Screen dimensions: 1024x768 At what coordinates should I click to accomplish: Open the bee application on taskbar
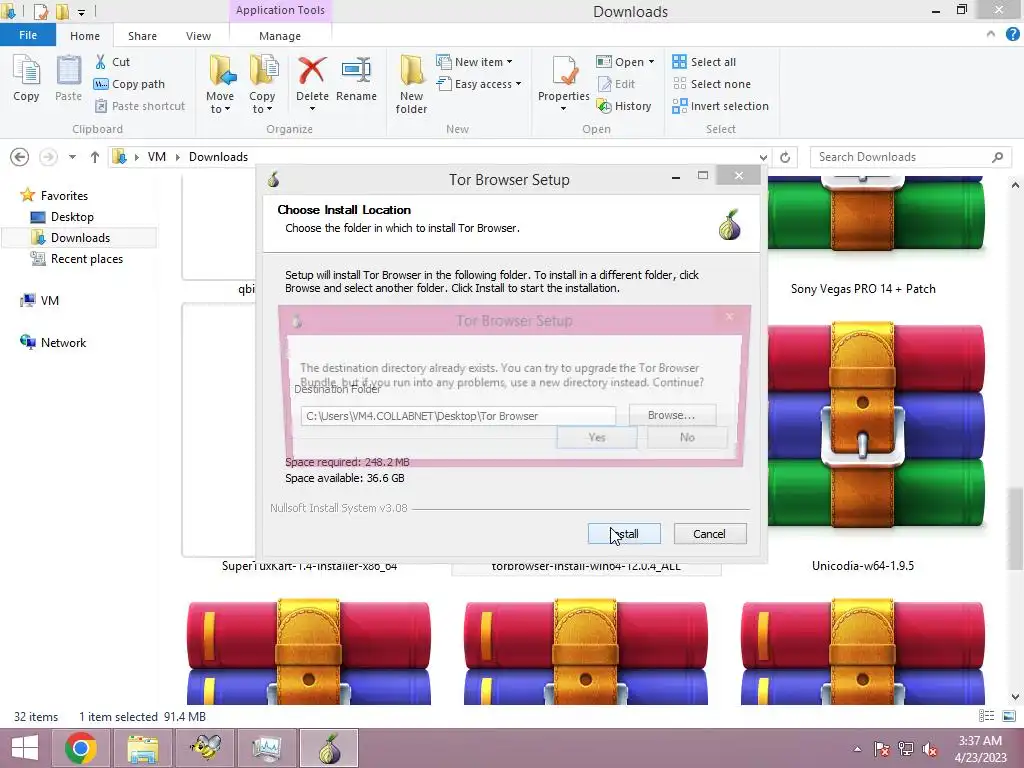(x=204, y=748)
